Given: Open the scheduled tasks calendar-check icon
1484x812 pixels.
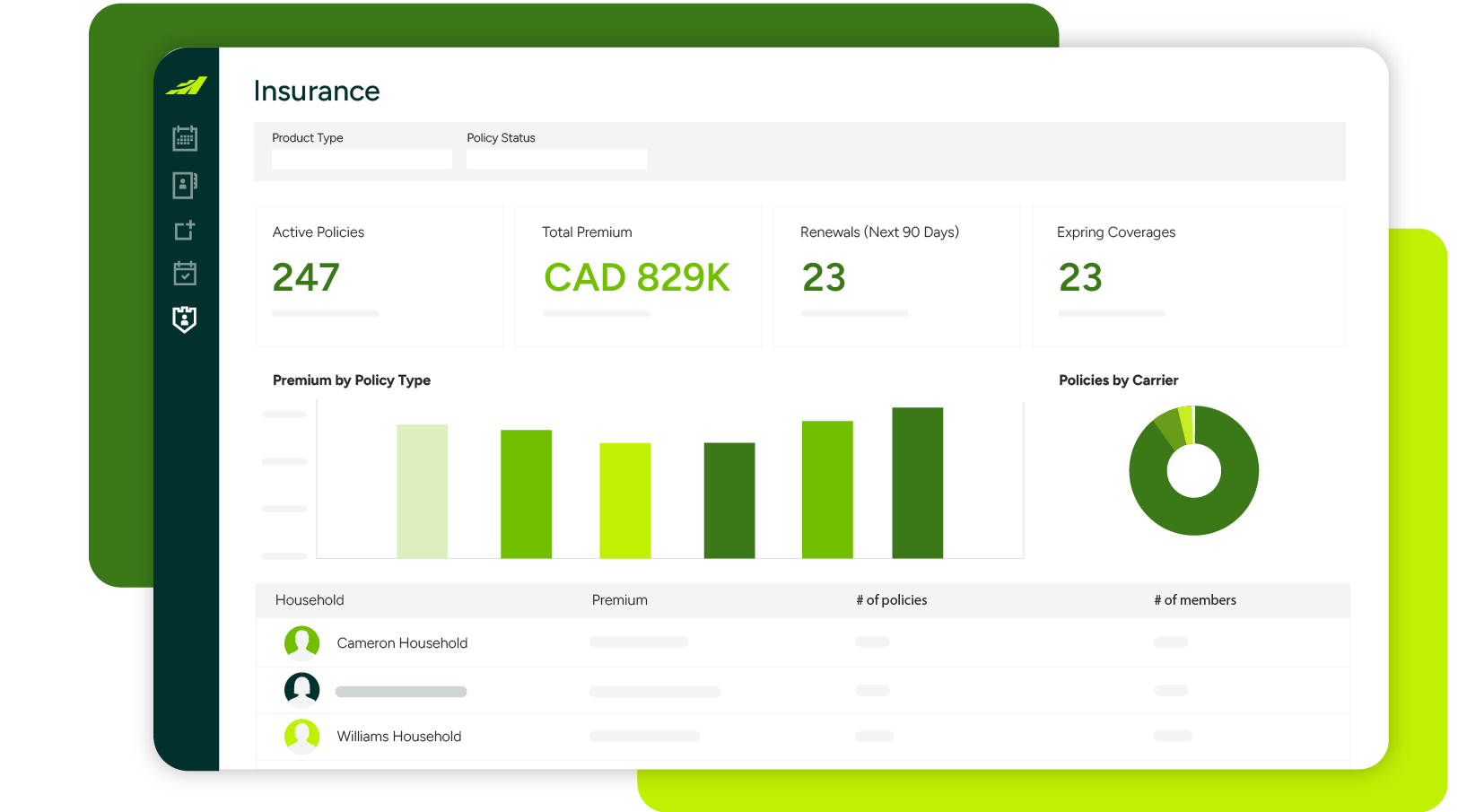Looking at the screenshot, I should [x=184, y=274].
